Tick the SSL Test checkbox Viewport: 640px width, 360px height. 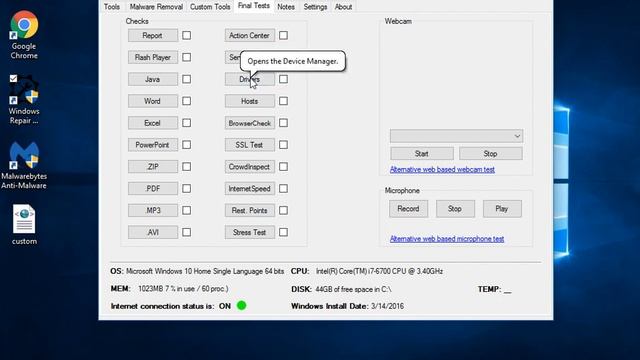click(283, 144)
